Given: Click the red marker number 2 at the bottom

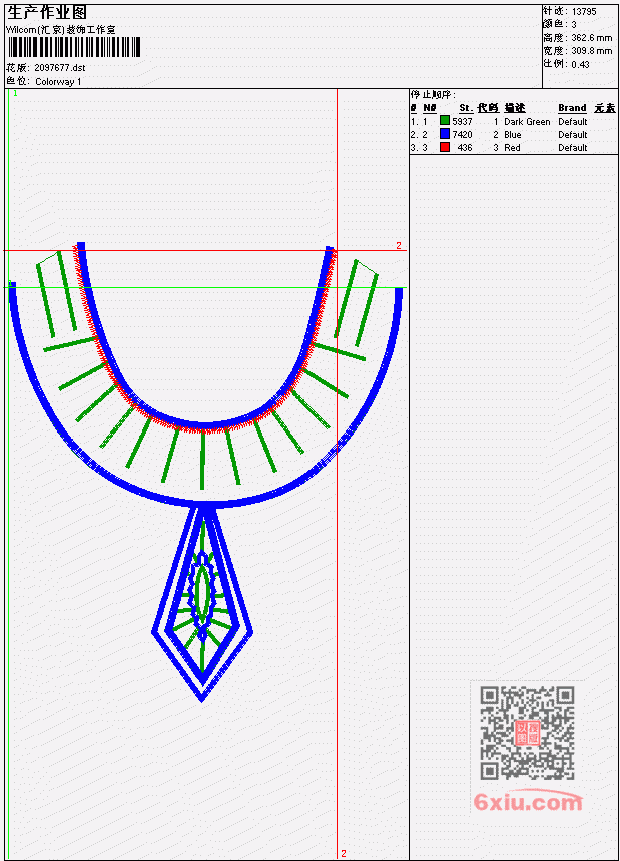Looking at the screenshot, I should 344,853.
